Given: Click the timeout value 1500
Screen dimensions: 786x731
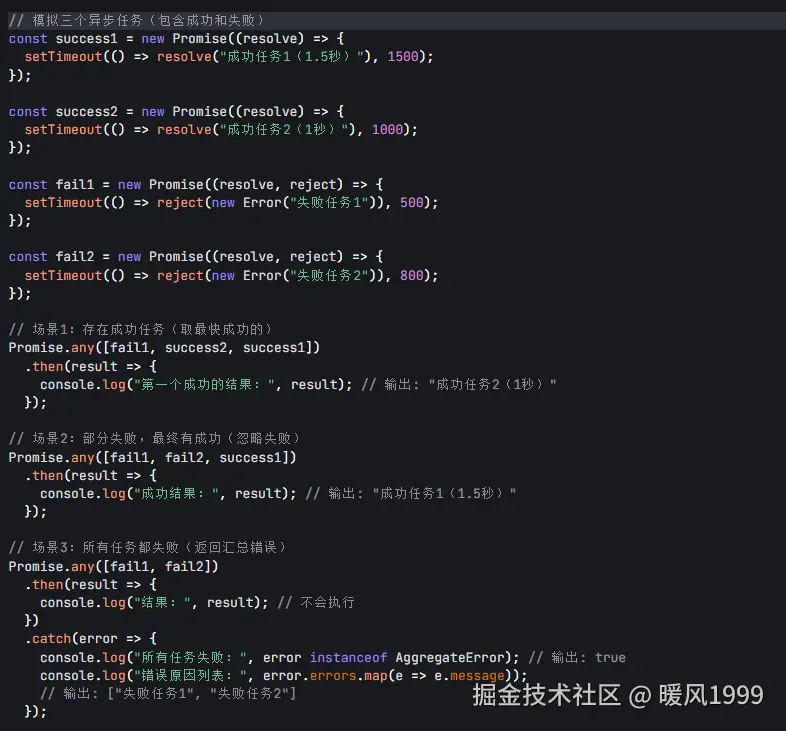Looking at the screenshot, I should pos(403,57).
